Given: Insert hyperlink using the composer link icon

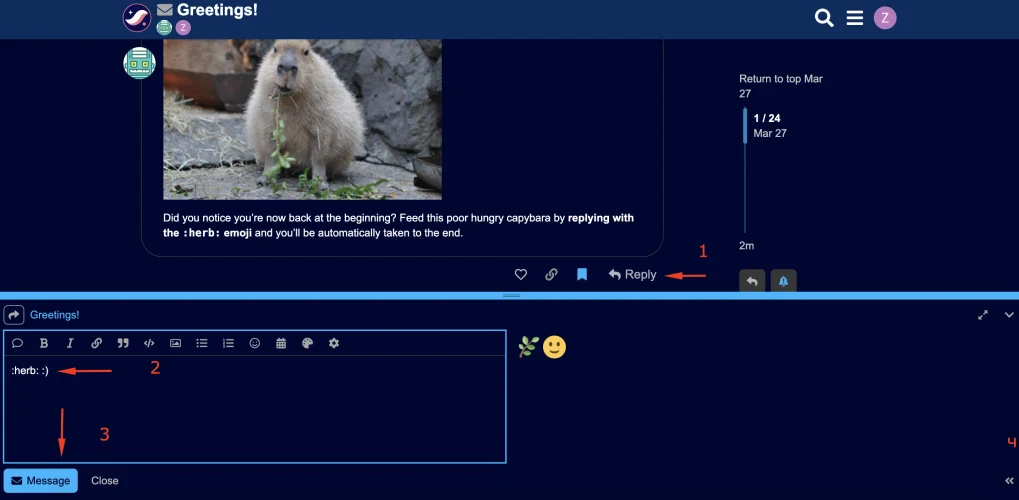Looking at the screenshot, I should point(96,343).
